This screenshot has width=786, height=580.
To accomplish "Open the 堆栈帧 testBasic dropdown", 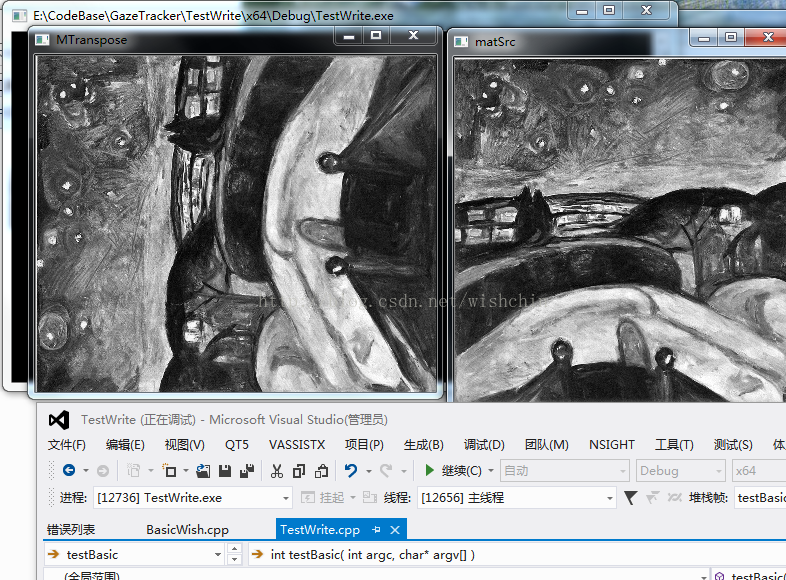I will (760, 498).
